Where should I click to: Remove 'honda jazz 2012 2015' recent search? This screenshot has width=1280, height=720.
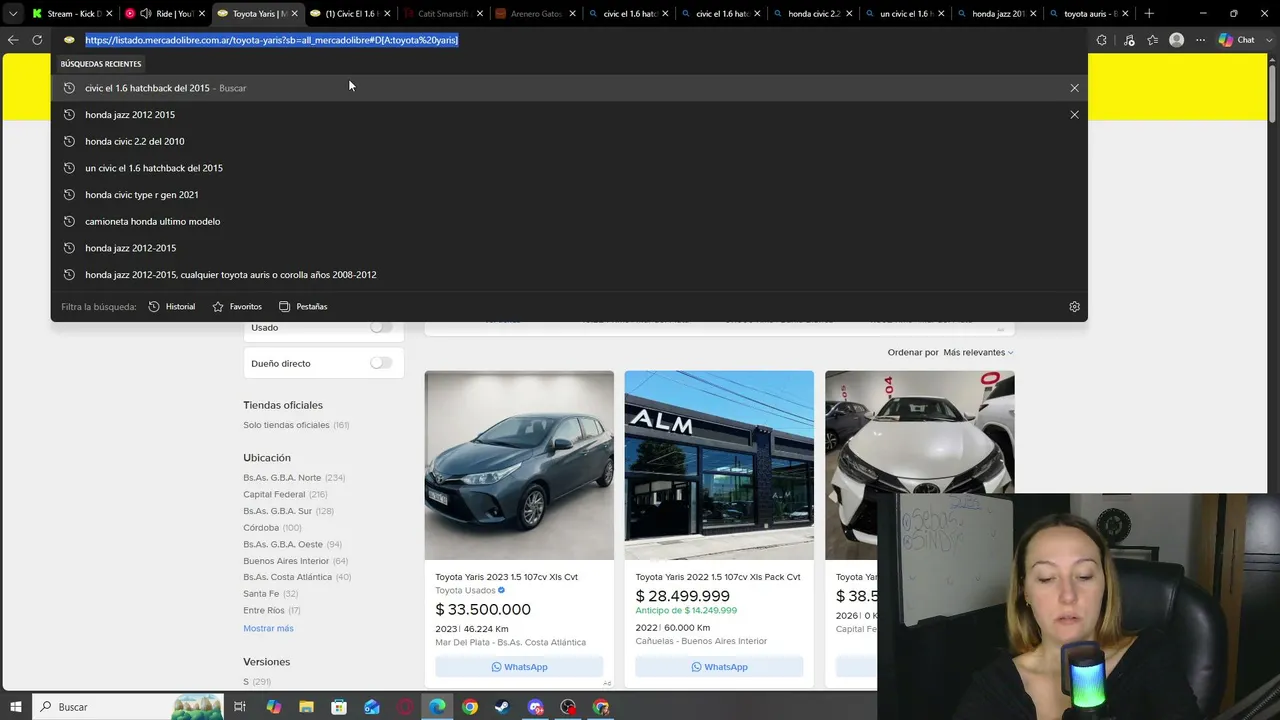point(1074,115)
